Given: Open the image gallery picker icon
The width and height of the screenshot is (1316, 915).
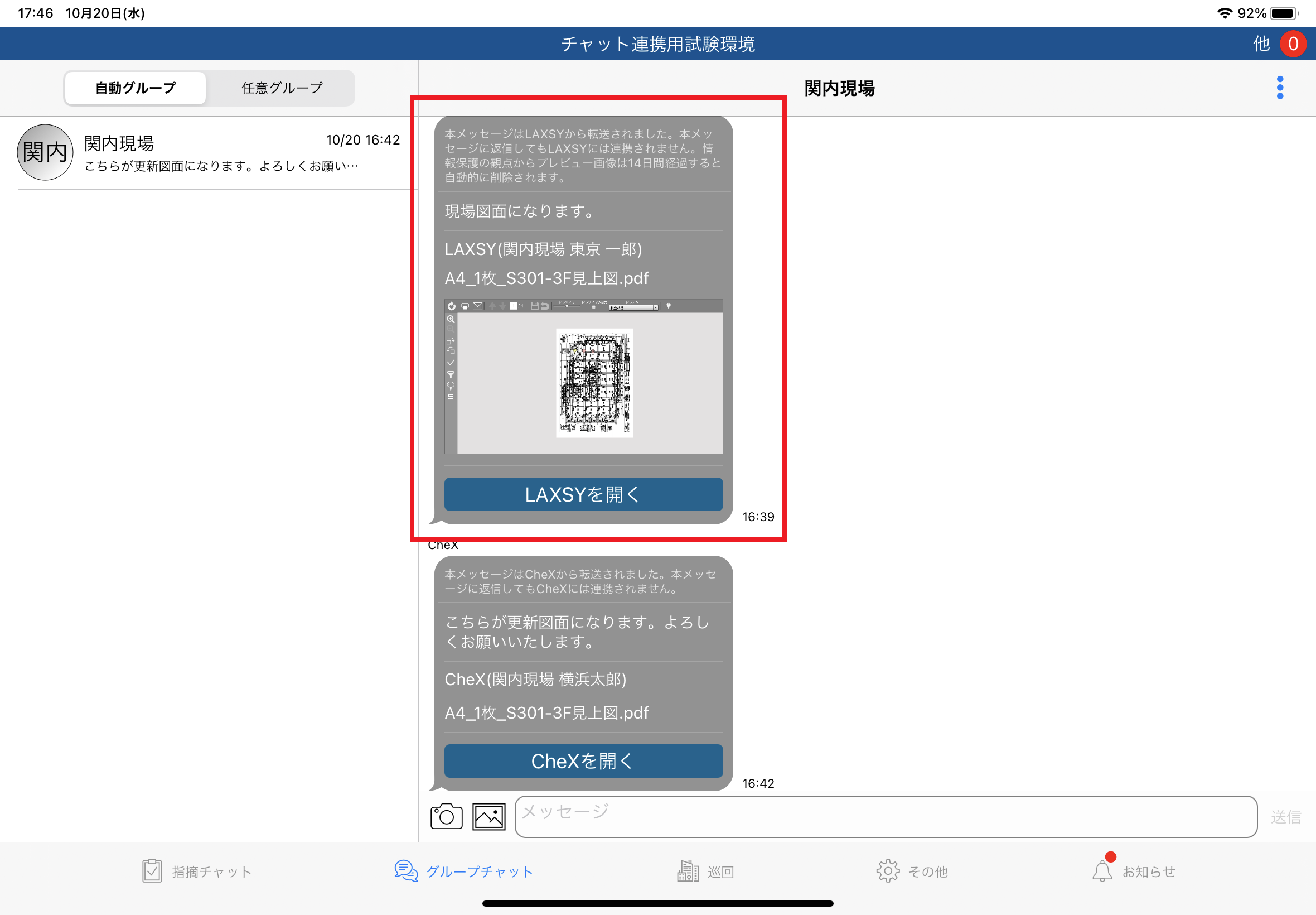Looking at the screenshot, I should (488, 816).
